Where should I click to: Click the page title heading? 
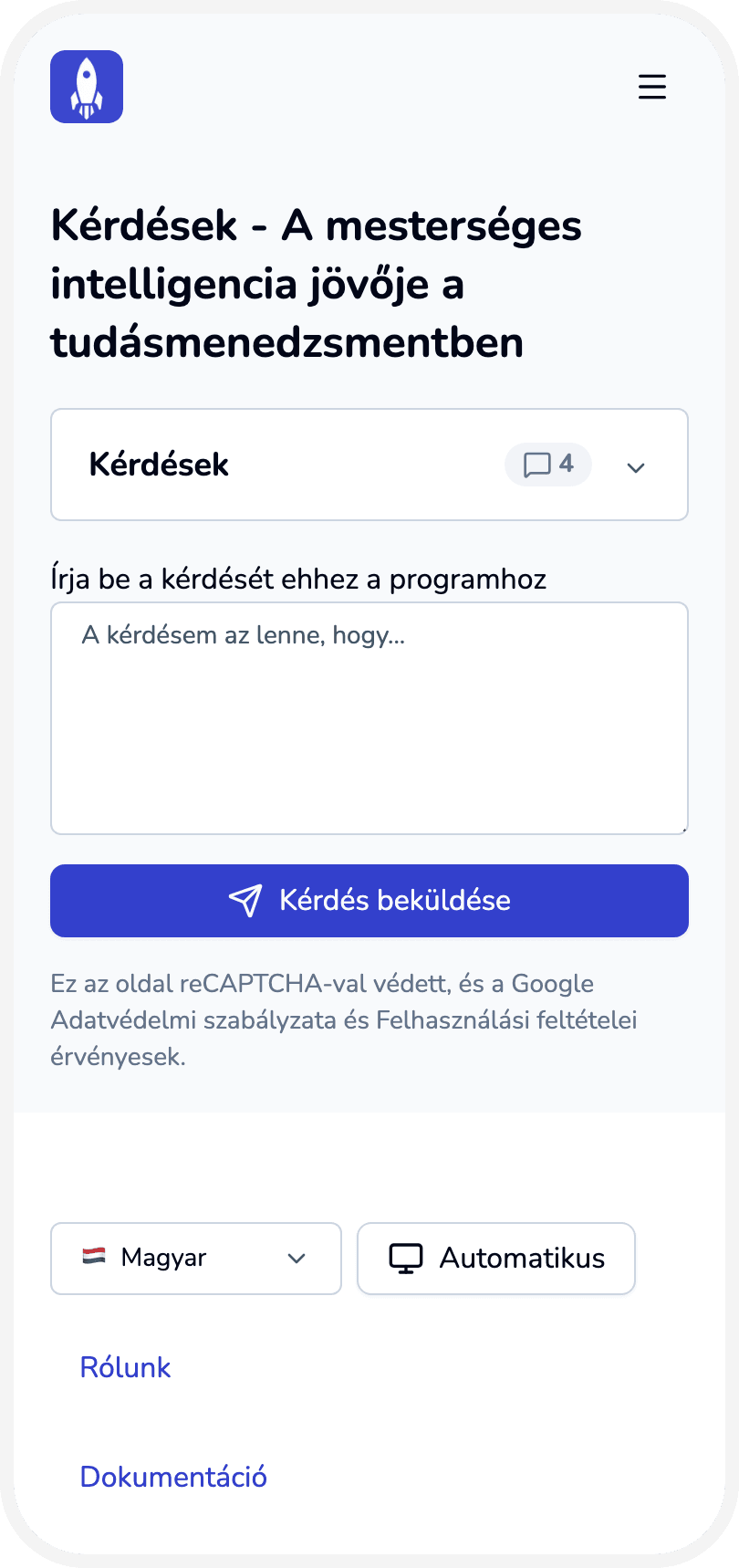click(316, 284)
